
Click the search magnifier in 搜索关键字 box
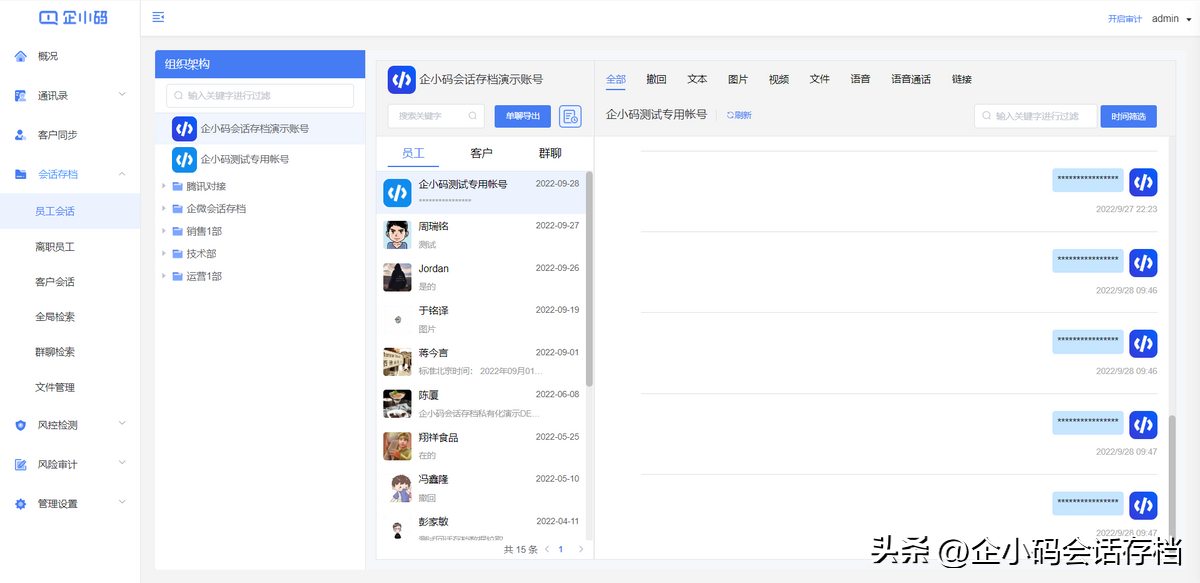[x=472, y=116]
